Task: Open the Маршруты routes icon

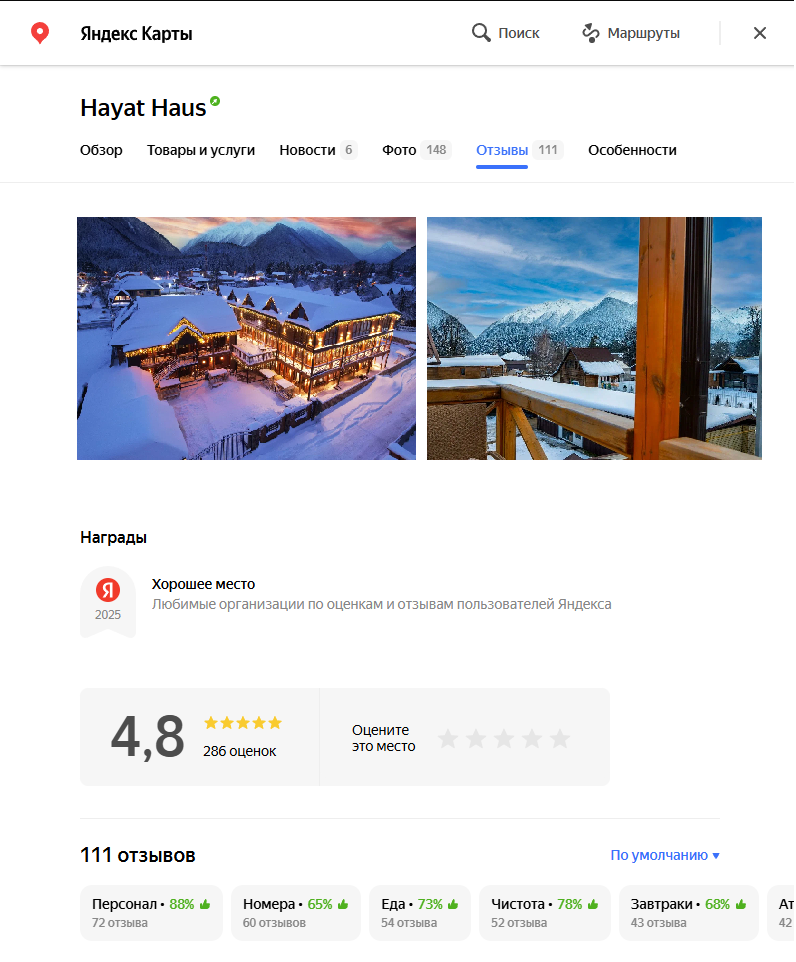Action: tap(590, 33)
